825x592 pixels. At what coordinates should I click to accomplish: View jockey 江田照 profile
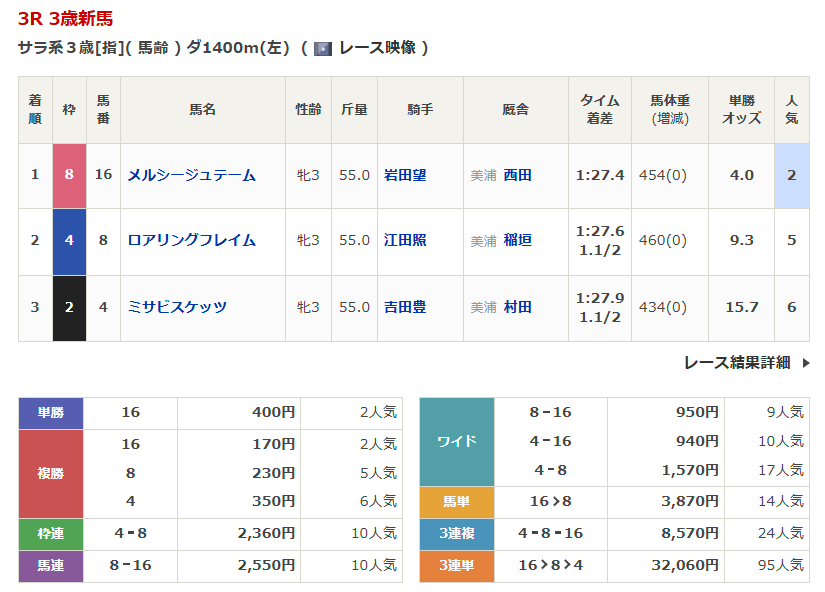pos(405,240)
